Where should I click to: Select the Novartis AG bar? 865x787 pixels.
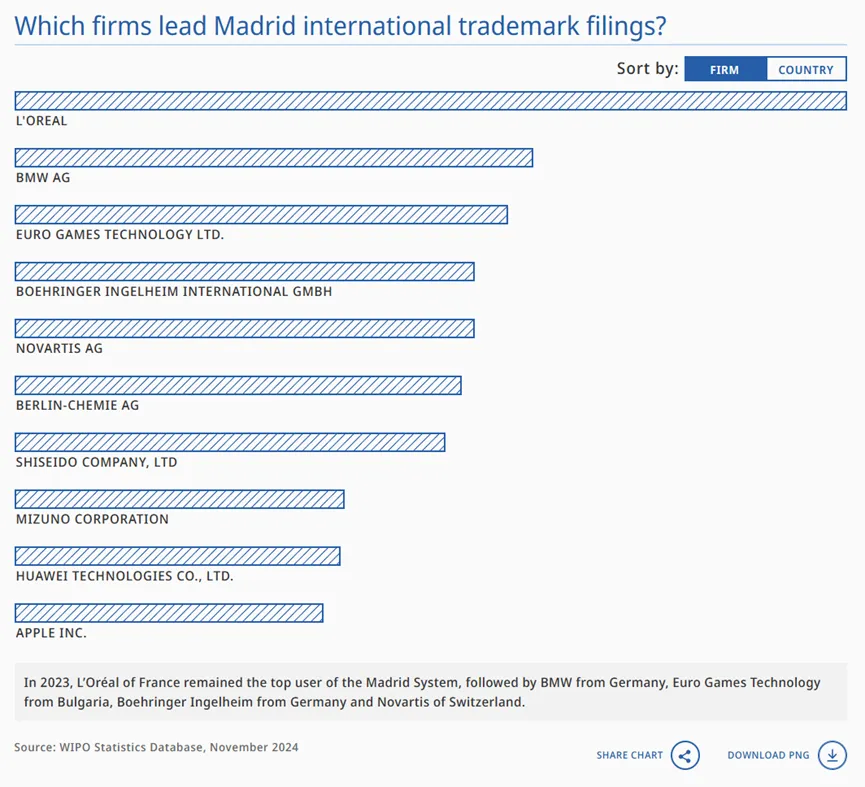[245, 328]
